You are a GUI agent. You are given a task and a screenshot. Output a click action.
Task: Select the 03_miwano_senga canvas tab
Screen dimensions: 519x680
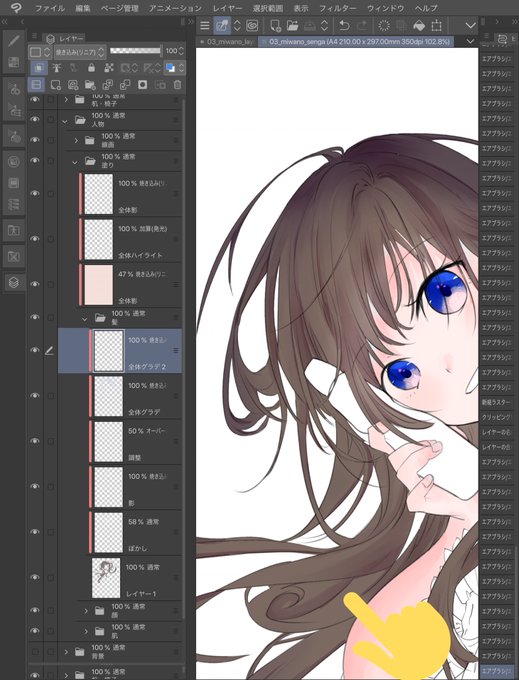pyautogui.click(x=356, y=42)
